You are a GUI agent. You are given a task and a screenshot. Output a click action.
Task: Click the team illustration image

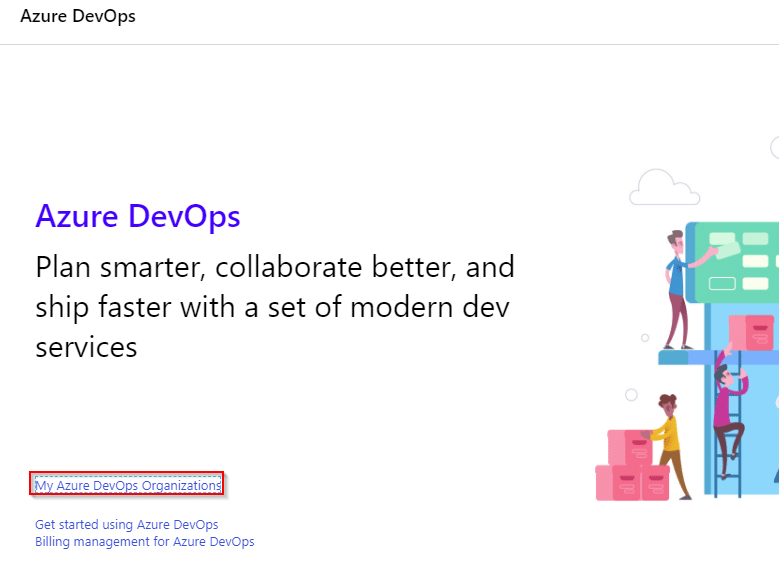[x=687, y=318]
